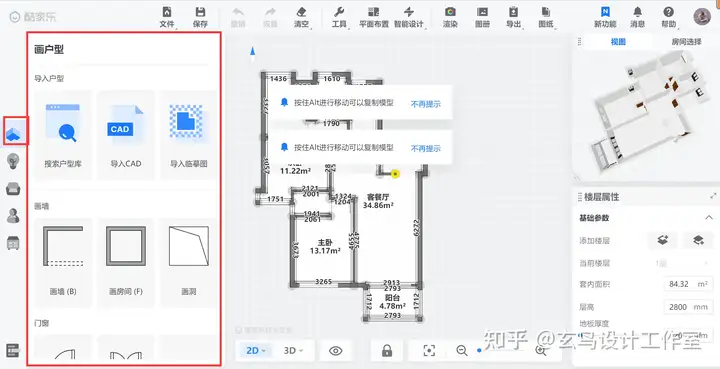This screenshot has width=720, height=369.
Task: Click 导入临摹图 import tracing image card
Action: pyautogui.click(x=189, y=135)
